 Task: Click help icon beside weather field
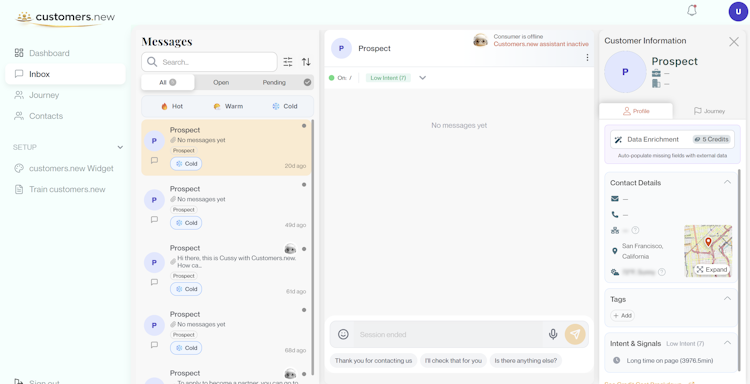coord(662,272)
